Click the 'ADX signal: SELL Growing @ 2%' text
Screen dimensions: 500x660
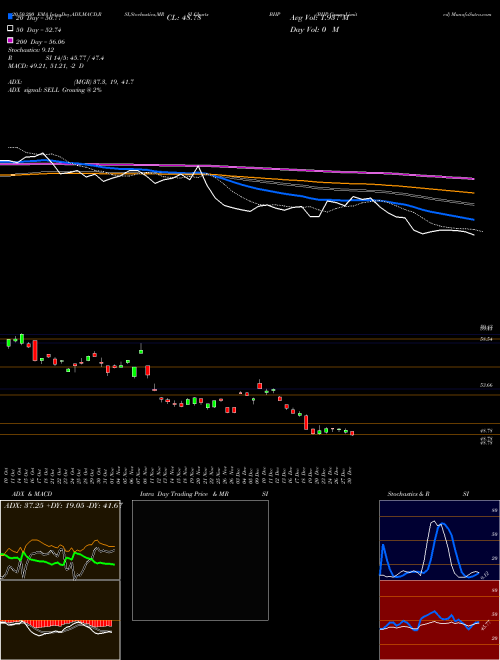[55, 90]
